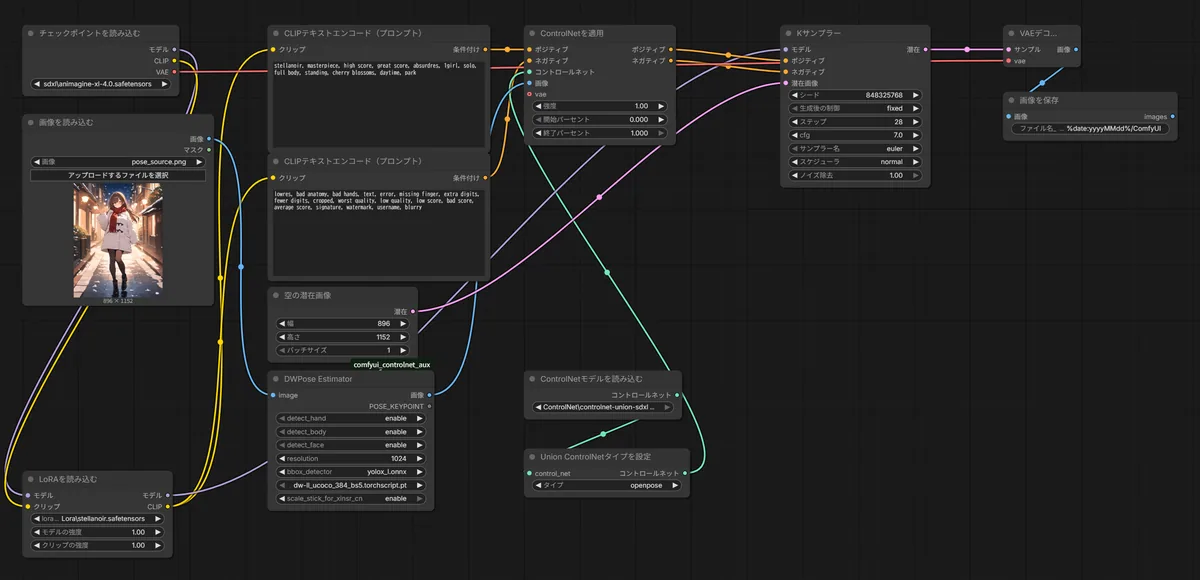Image resolution: width=1200 pixels, height=580 pixels.
Task: Collapse the DWPose Estimator node via its title dot
Action: (277, 379)
